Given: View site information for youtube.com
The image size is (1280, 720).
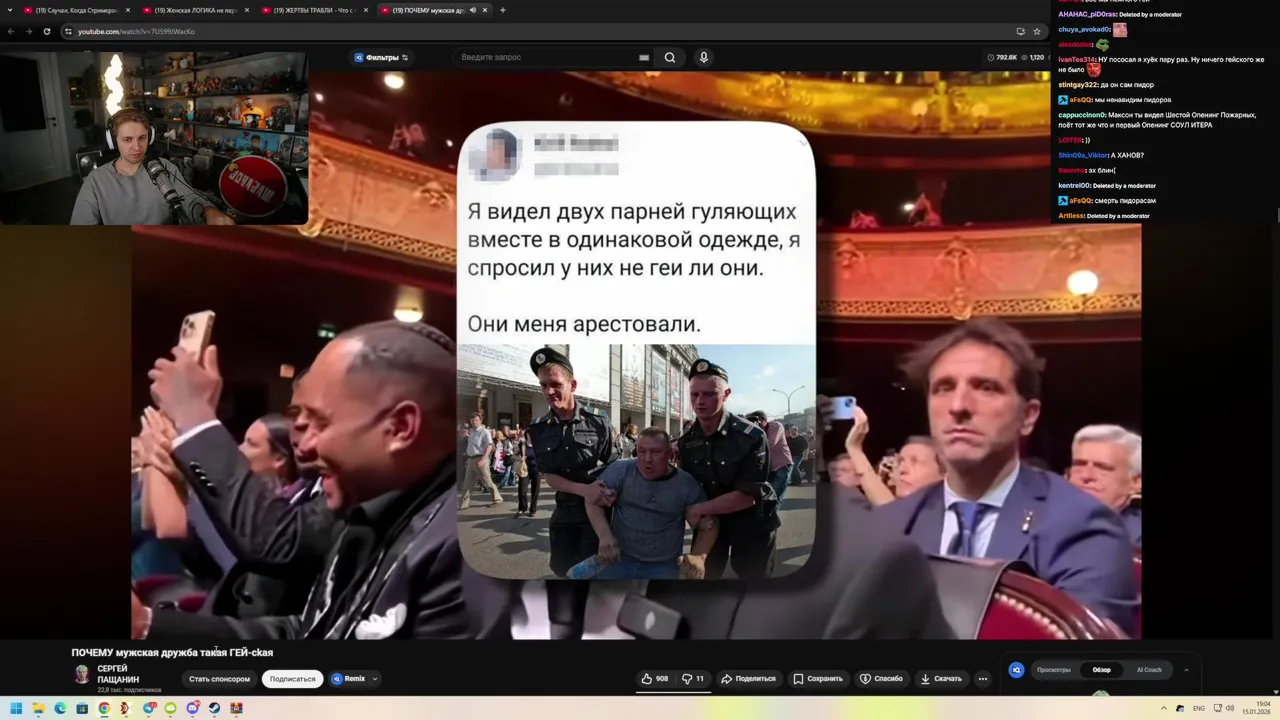Looking at the screenshot, I should click(68, 31).
